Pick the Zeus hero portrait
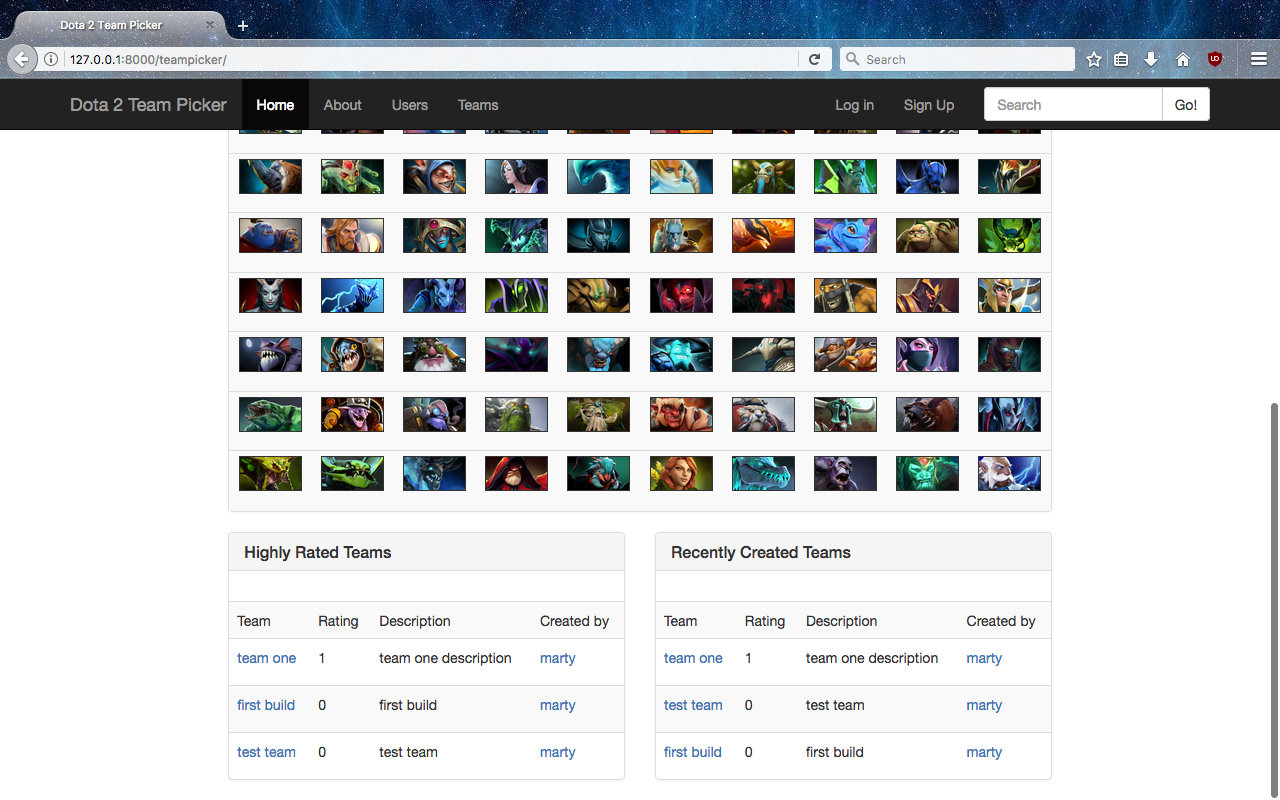Image resolution: width=1280 pixels, height=800 pixels. coord(1009,473)
